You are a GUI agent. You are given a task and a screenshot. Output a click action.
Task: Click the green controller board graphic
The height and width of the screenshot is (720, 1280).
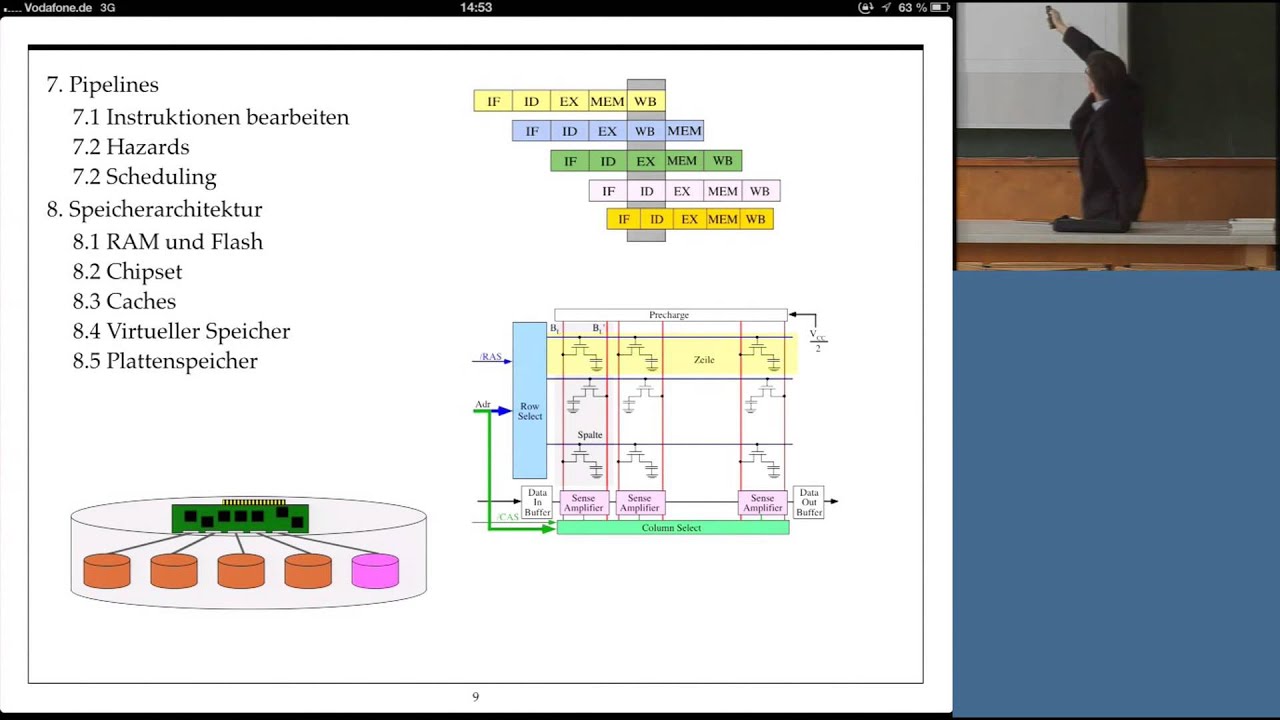(x=240, y=517)
